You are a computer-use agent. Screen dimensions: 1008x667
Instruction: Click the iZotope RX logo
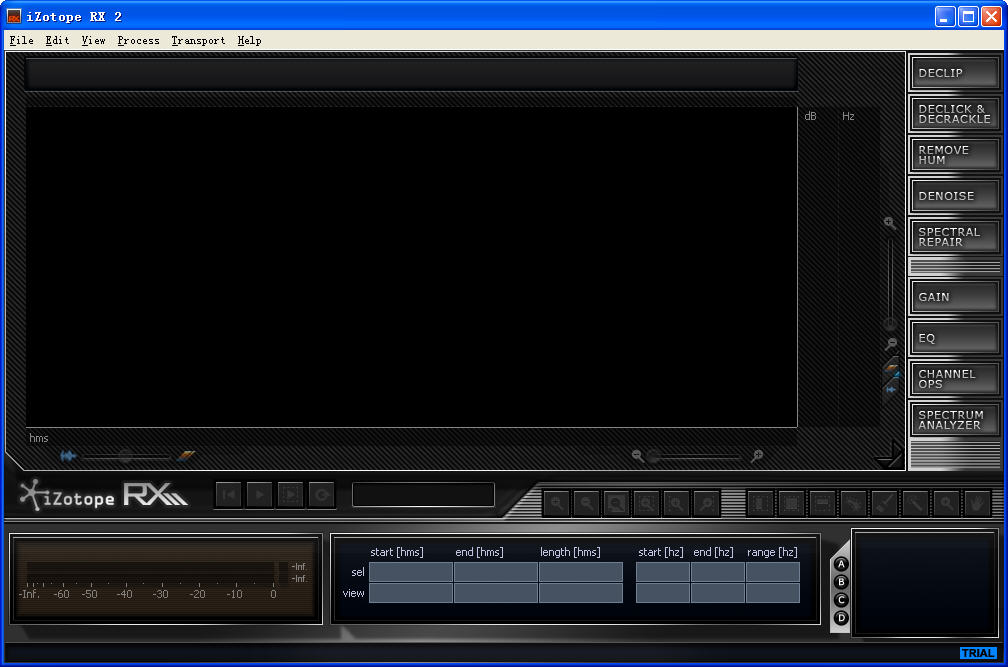pos(104,496)
